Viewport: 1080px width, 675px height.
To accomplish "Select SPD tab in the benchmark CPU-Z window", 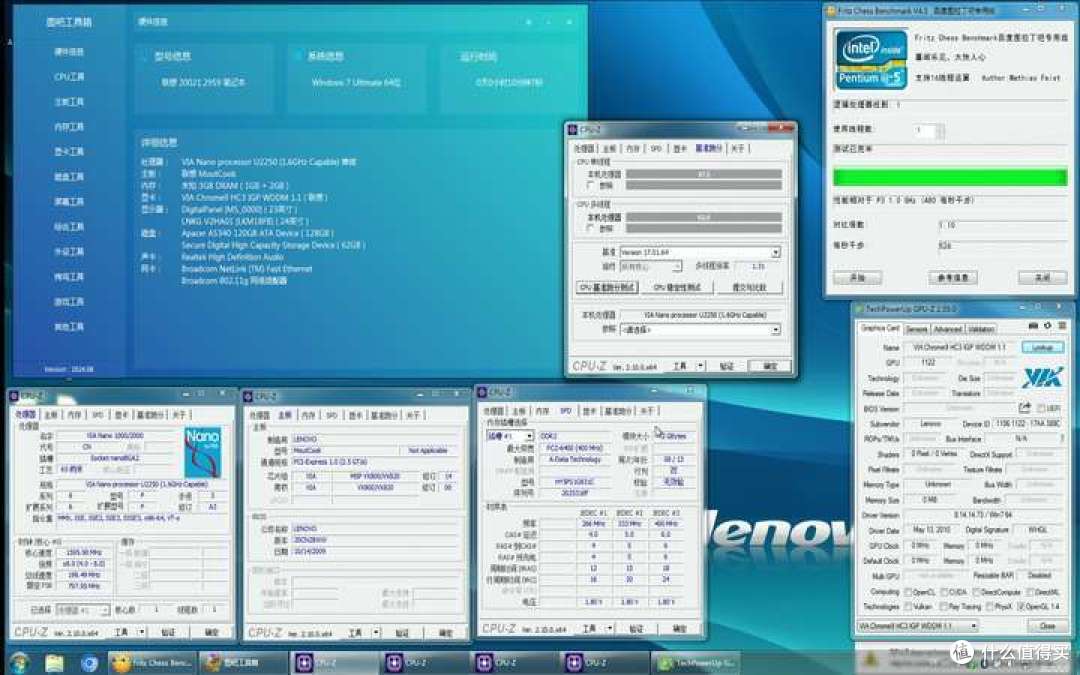I will (x=656, y=148).
